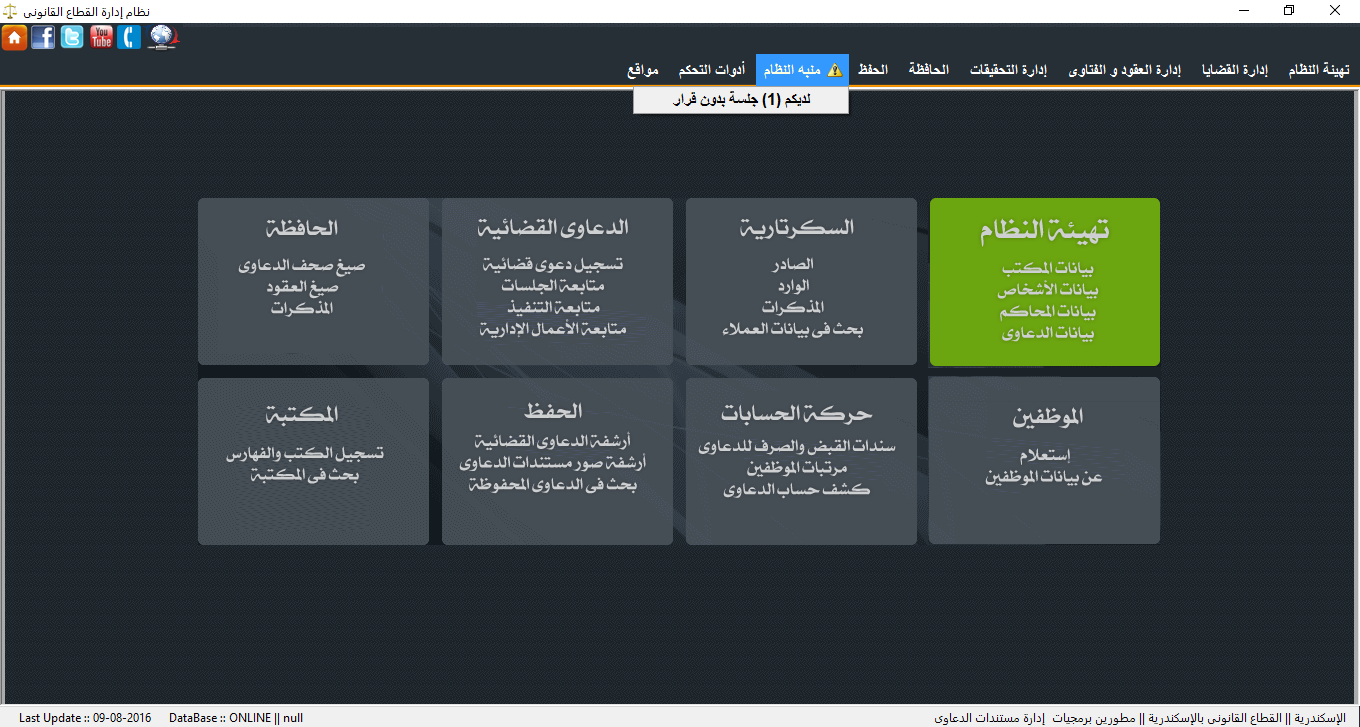Open the مواقع menu
Screen dimensions: 1360x727
coord(643,70)
